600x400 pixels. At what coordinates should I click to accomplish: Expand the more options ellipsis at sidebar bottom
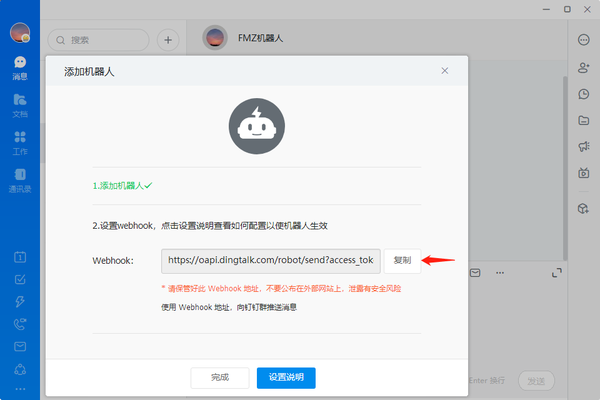19,388
